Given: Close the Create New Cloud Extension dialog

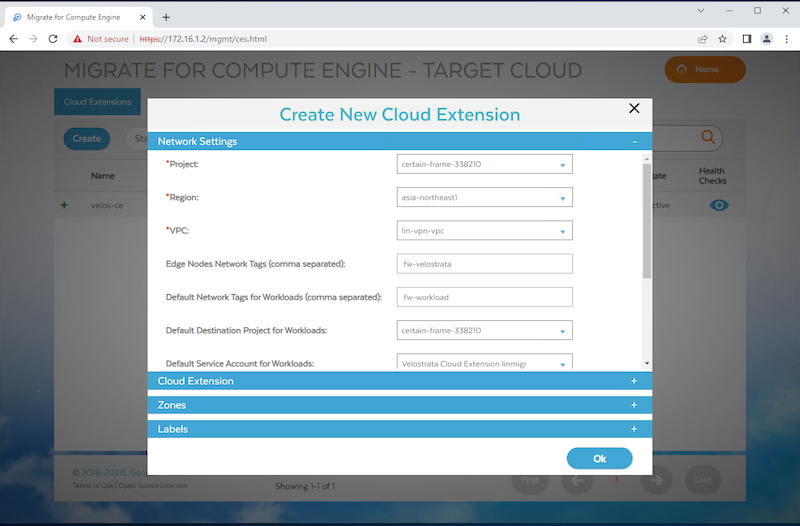Looking at the screenshot, I should pos(633,109).
